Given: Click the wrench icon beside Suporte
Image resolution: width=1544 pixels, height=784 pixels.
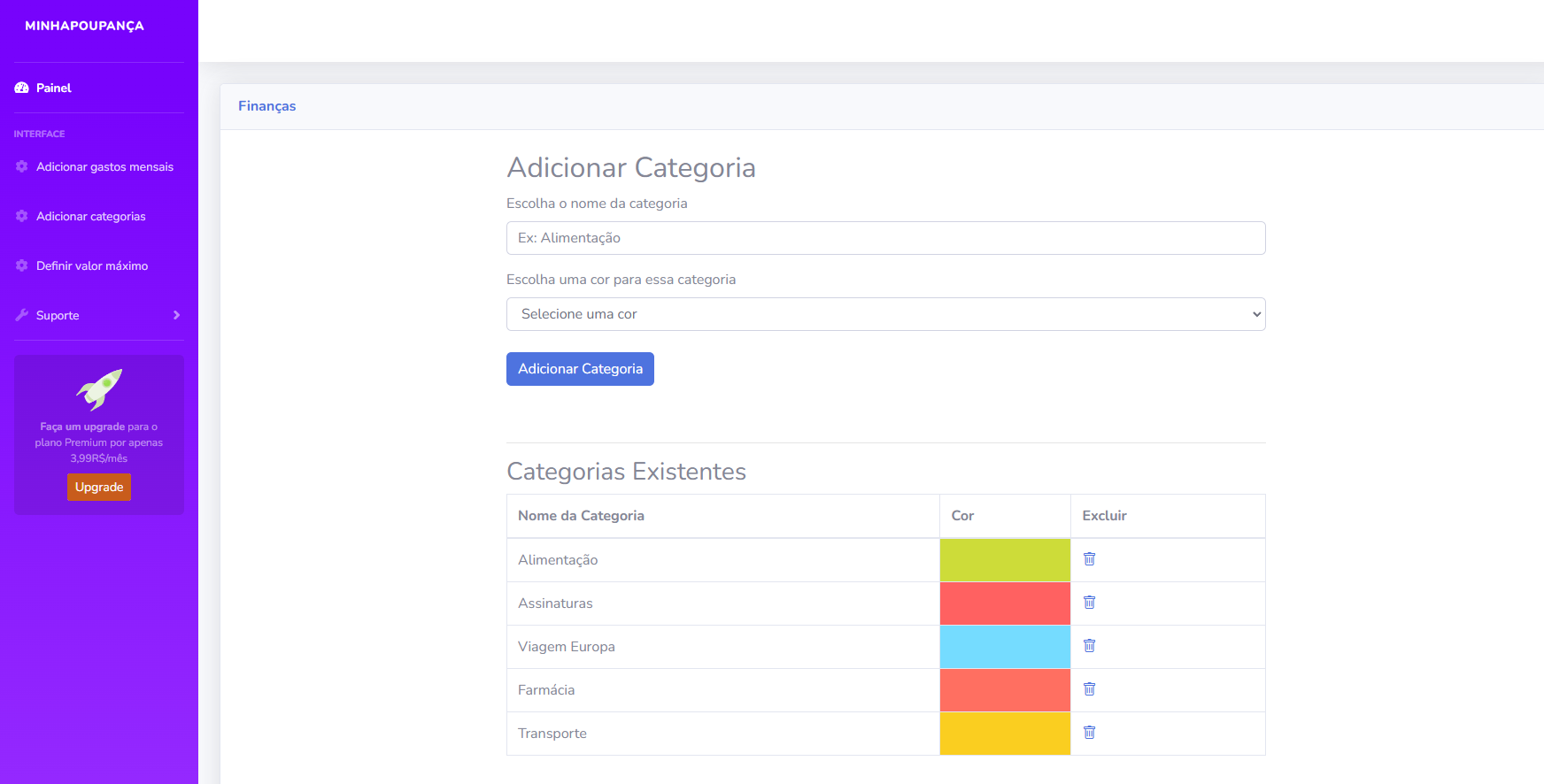Looking at the screenshot, I should [22, 315].
